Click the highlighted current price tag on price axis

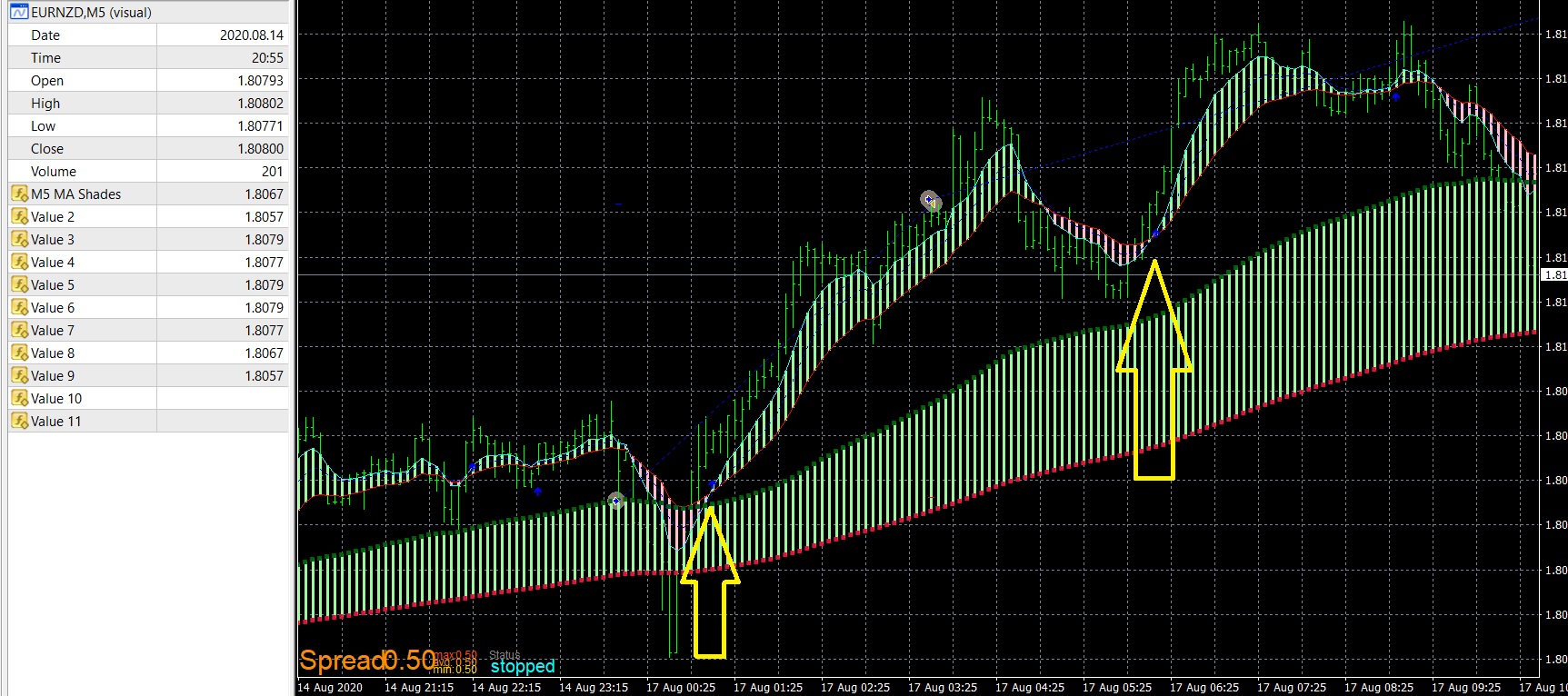[x=1555, y=274]
